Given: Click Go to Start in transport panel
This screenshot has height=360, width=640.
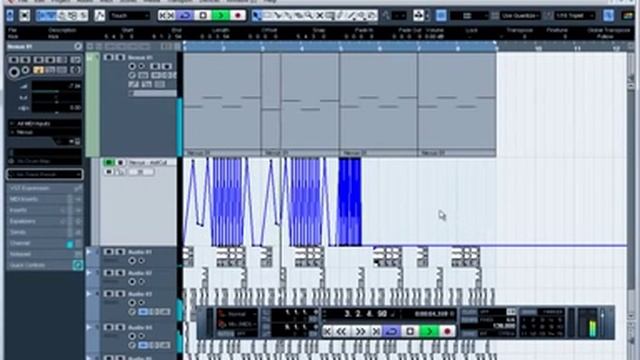Looking at the screenshot, I should click(327, 331).
